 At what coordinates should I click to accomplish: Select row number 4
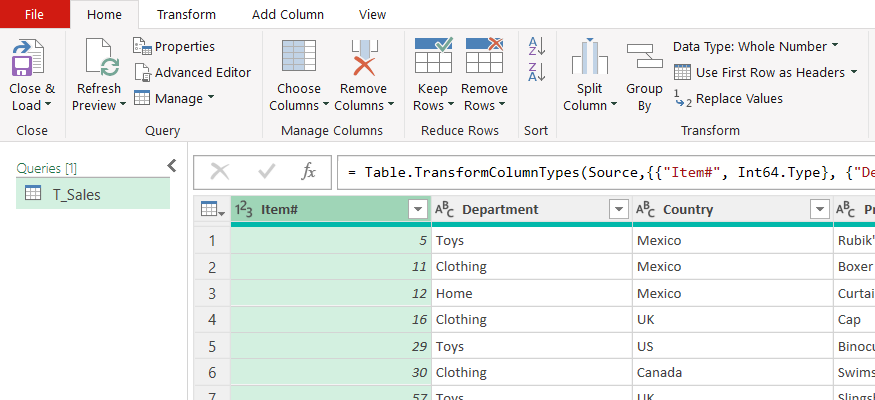click(x=212, y=320)
